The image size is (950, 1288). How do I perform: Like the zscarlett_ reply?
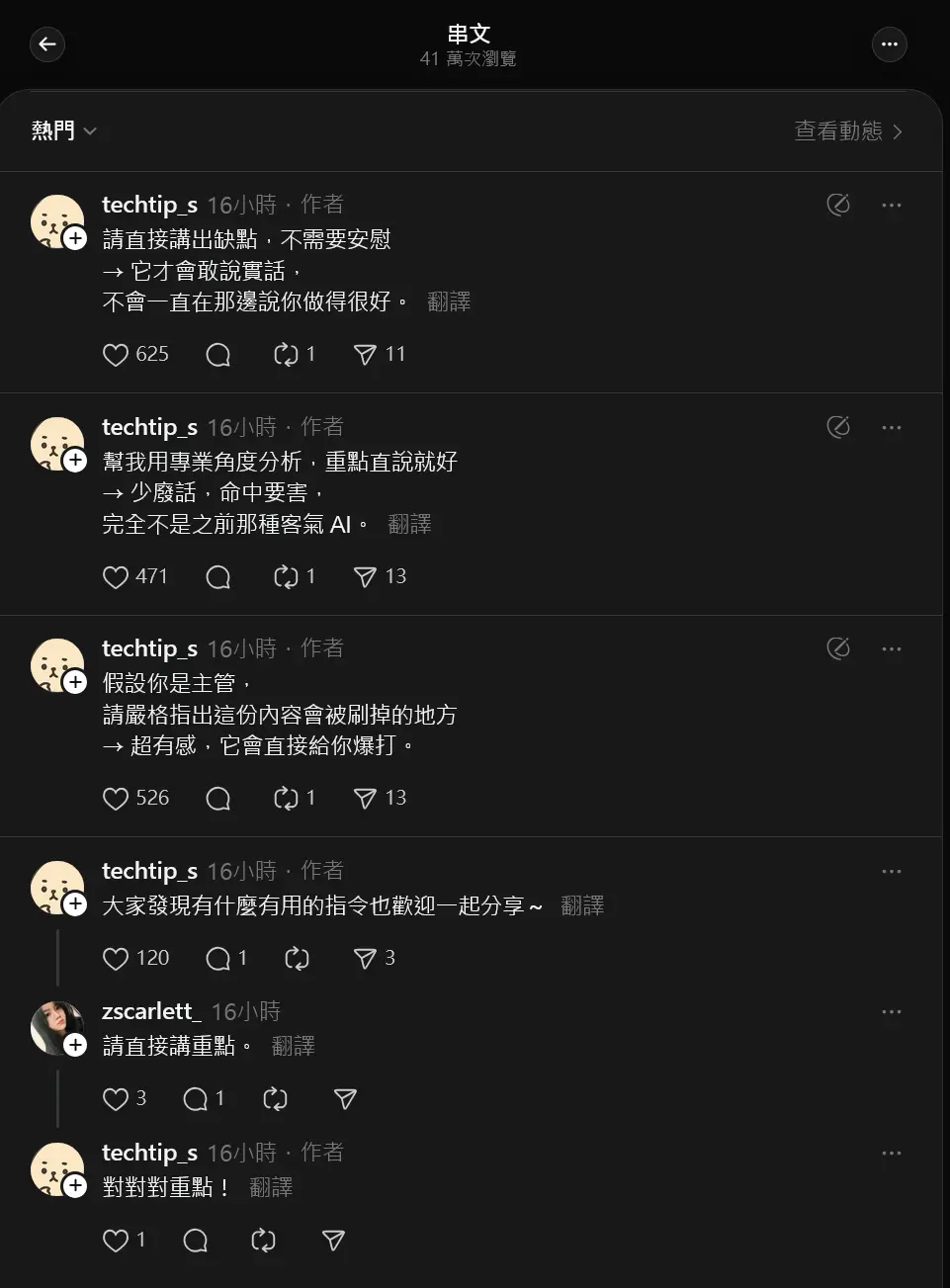(116, 1099)
